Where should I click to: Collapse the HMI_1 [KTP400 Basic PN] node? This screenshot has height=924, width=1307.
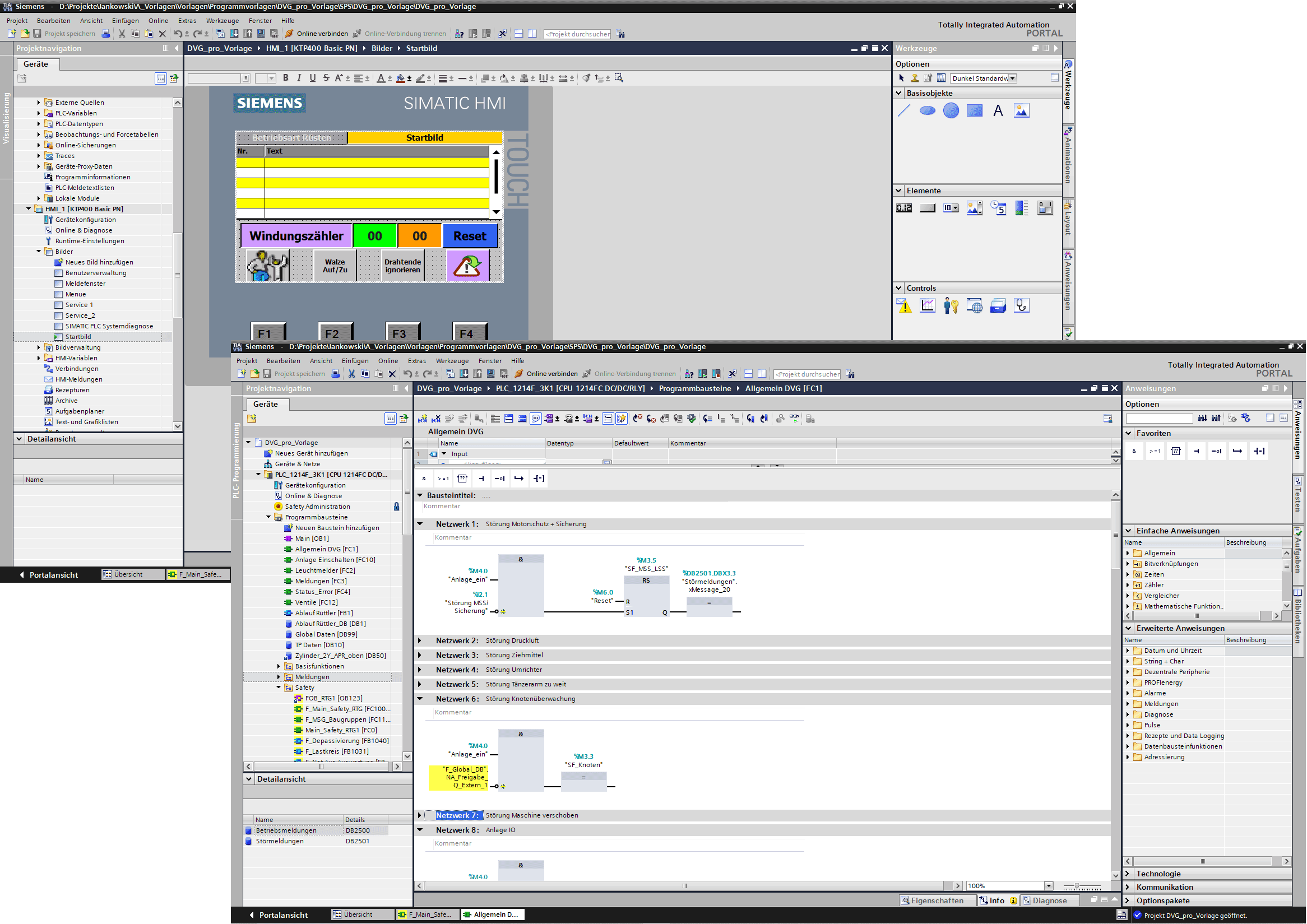29,209
